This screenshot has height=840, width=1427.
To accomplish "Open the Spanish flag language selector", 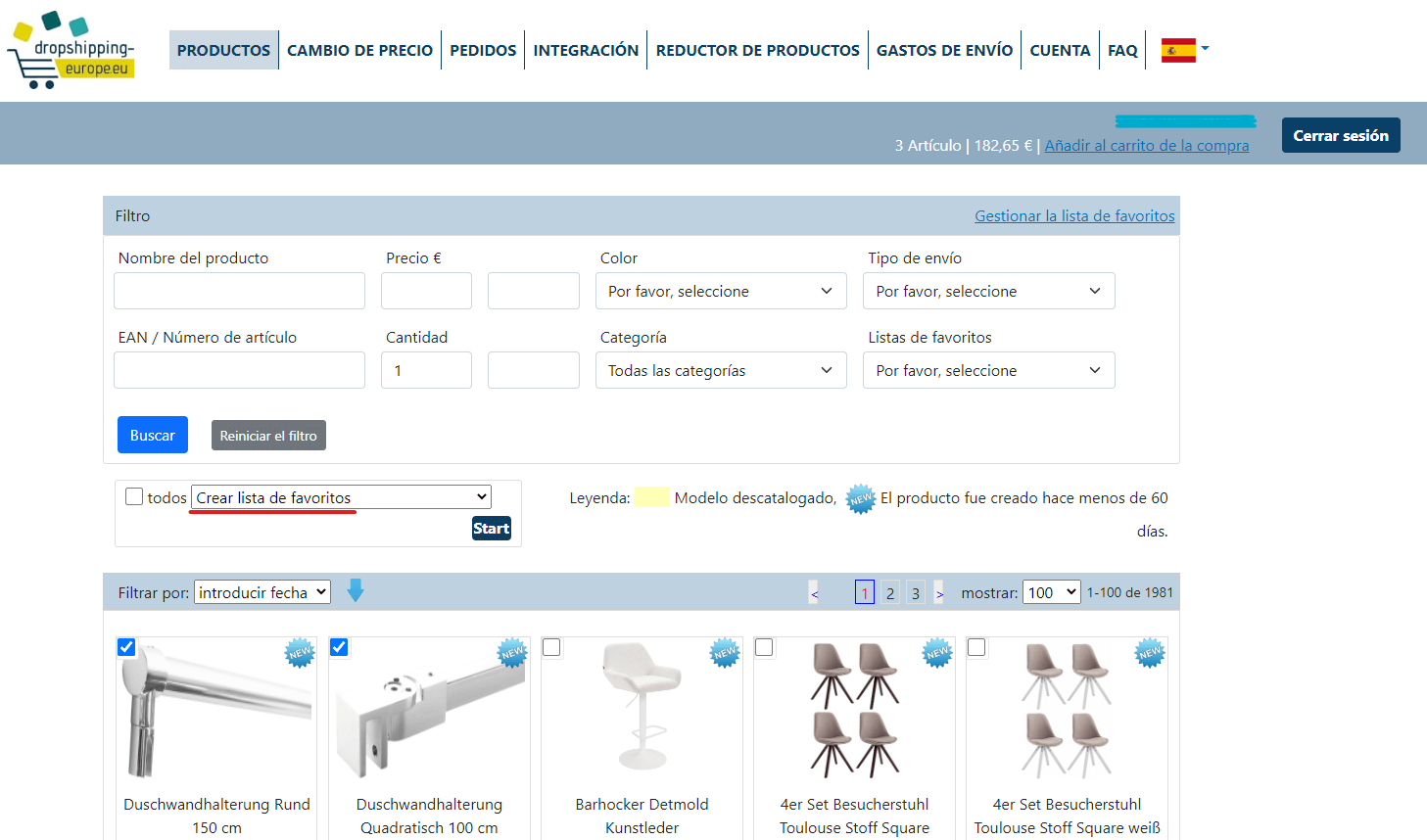I will click(1185, 50).
